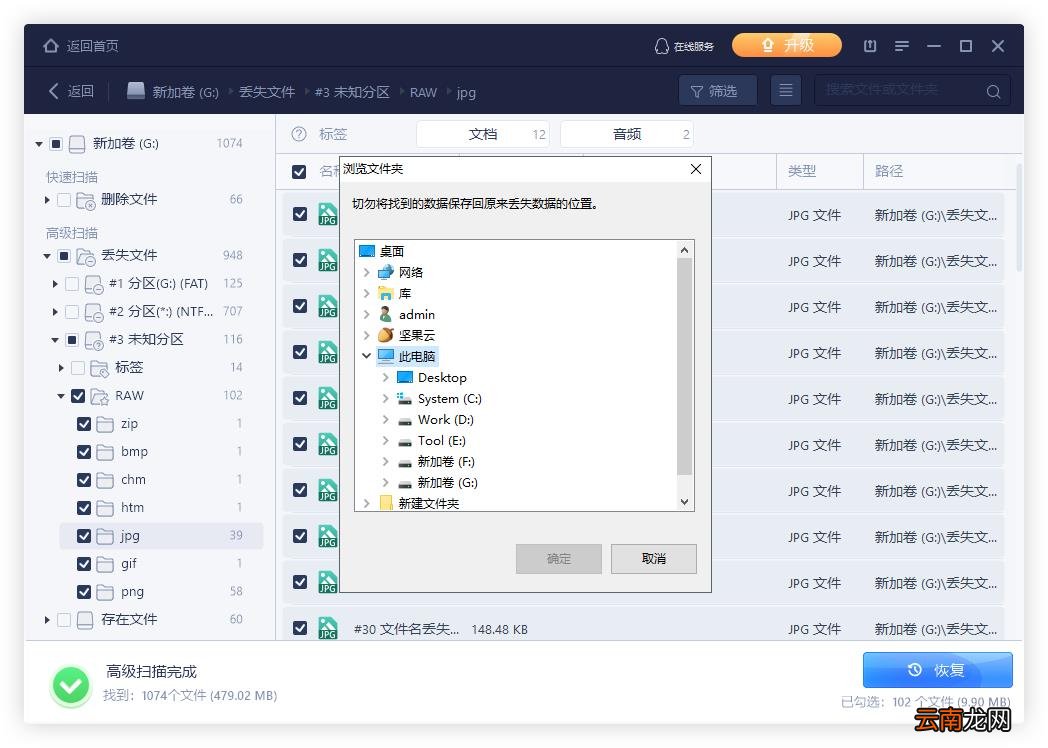Expand the 存在文件 tree node
Viewport: 1048px width, 748px height.
point(47,620)
